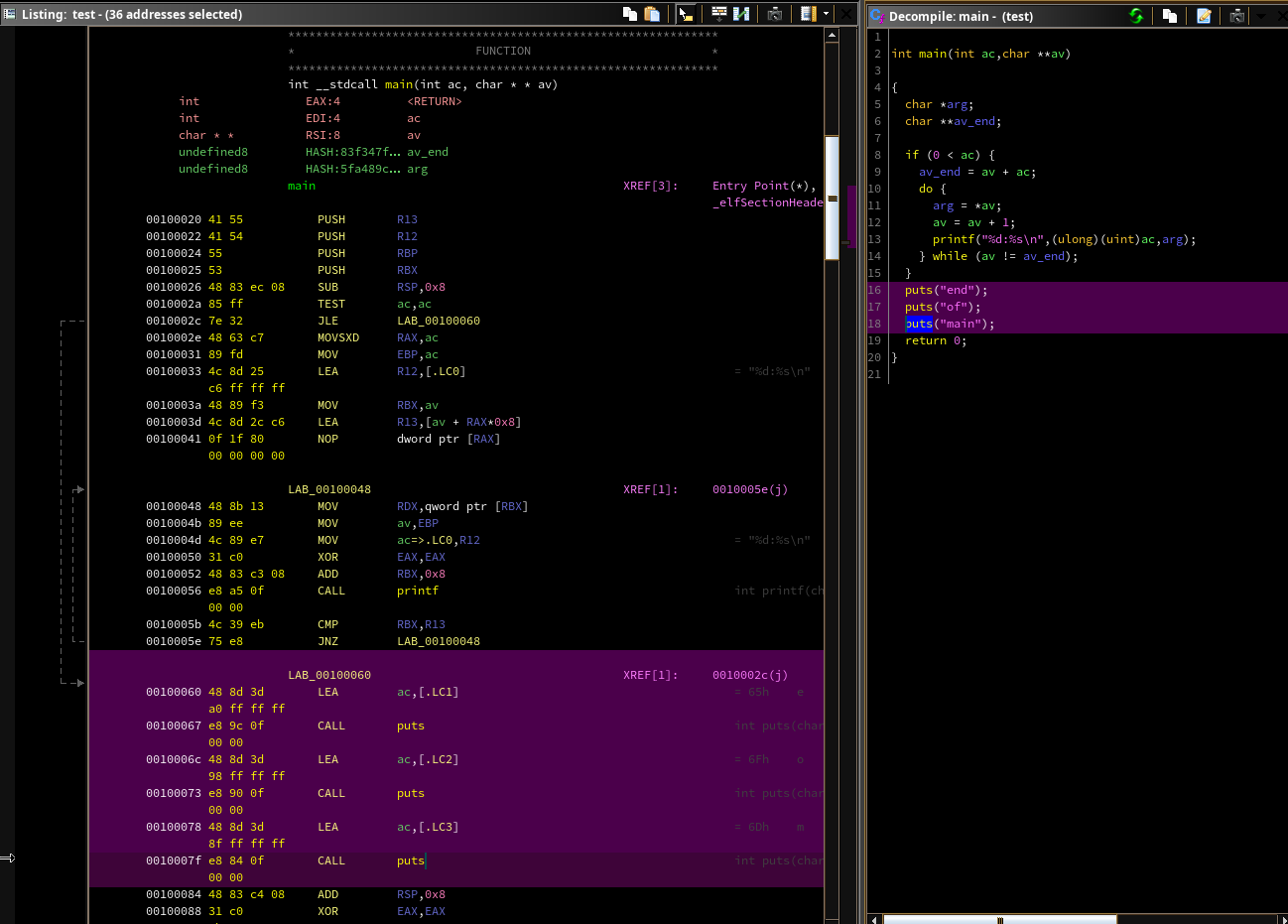Click puts("end") call in decompiler
The height and width of the screenshot is (924, 1288).
[x=919, y=290]
